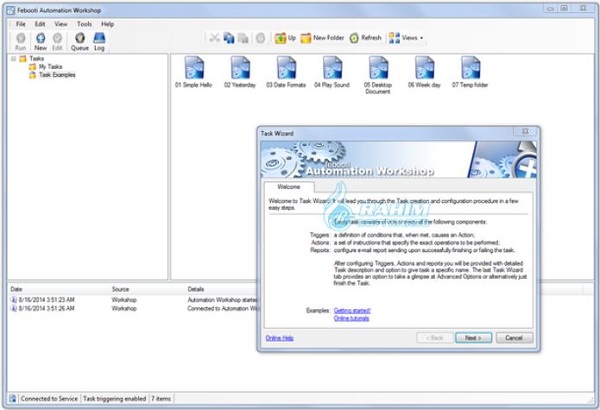
Task: Select Task Examples folder in tree
Action: 52,75
